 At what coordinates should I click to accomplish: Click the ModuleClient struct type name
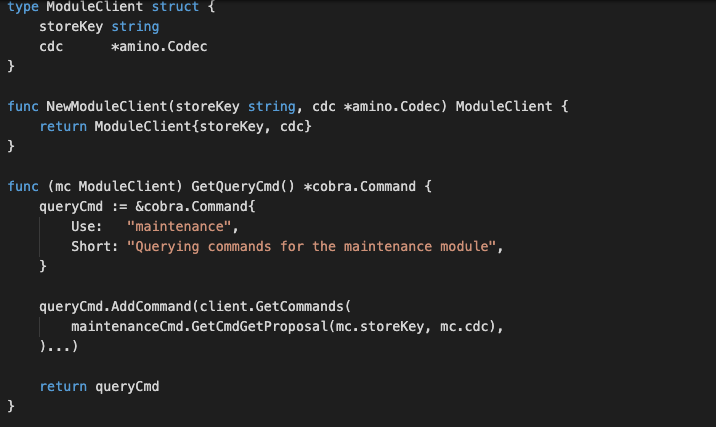click(x=95, y=7)
